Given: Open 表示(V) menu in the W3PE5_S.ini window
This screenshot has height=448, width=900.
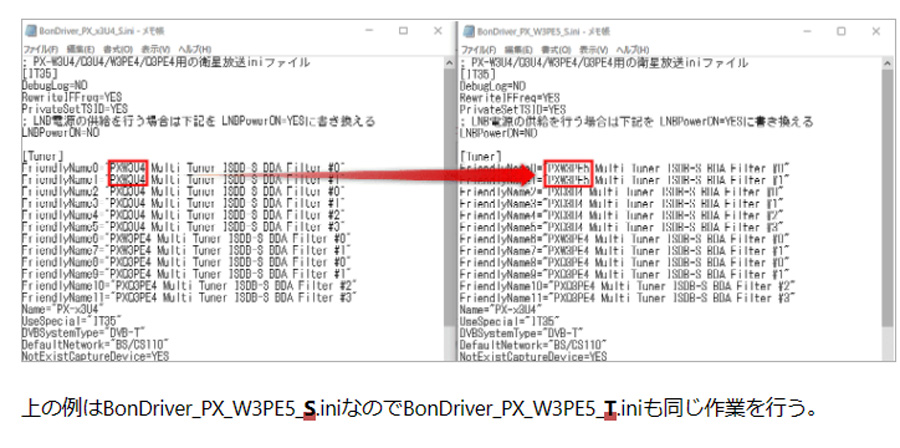Looking at the screenshot, I should [595, 49].
